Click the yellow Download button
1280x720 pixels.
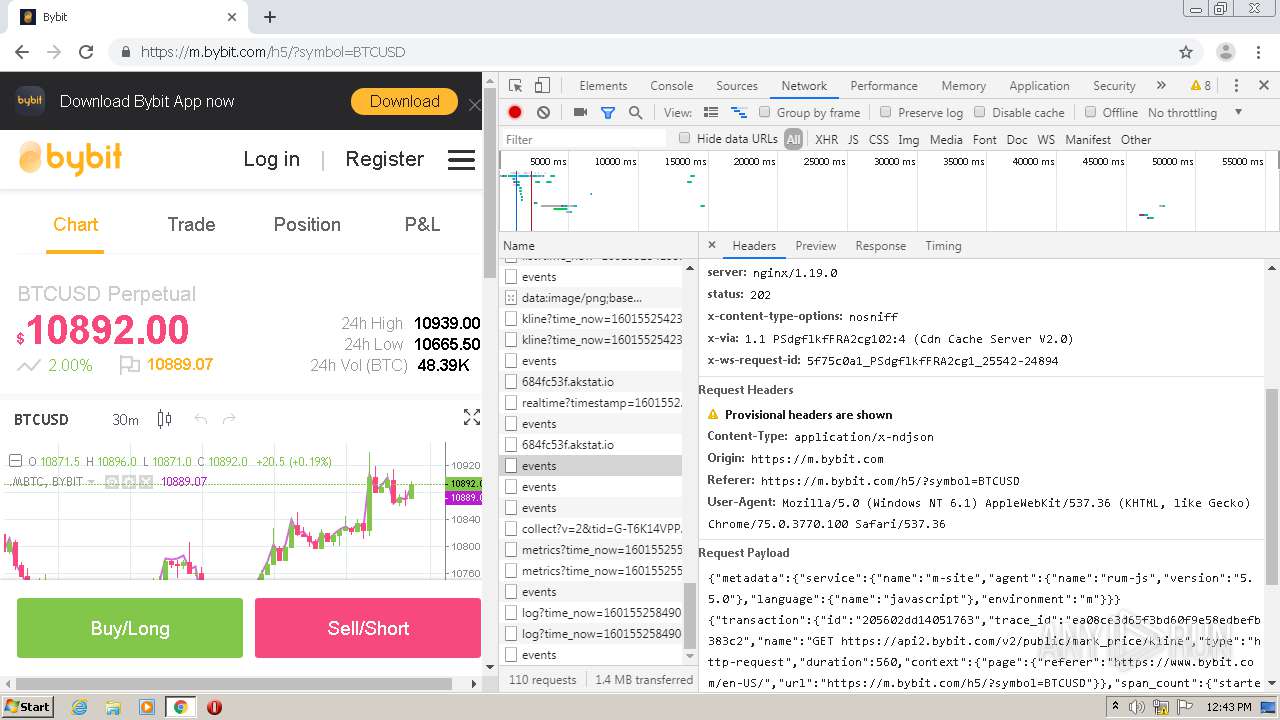(x=404, y=101)
